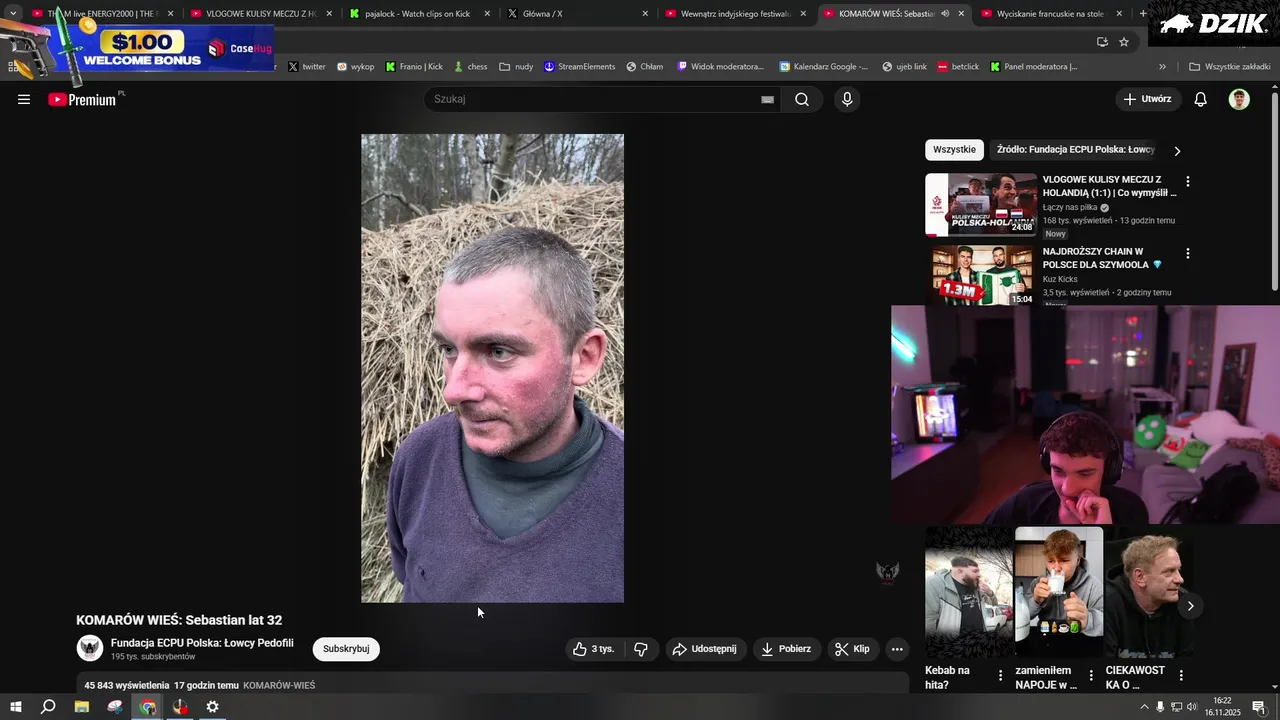Open options for VLOGOWE KULISY MECZU video

1188,182
